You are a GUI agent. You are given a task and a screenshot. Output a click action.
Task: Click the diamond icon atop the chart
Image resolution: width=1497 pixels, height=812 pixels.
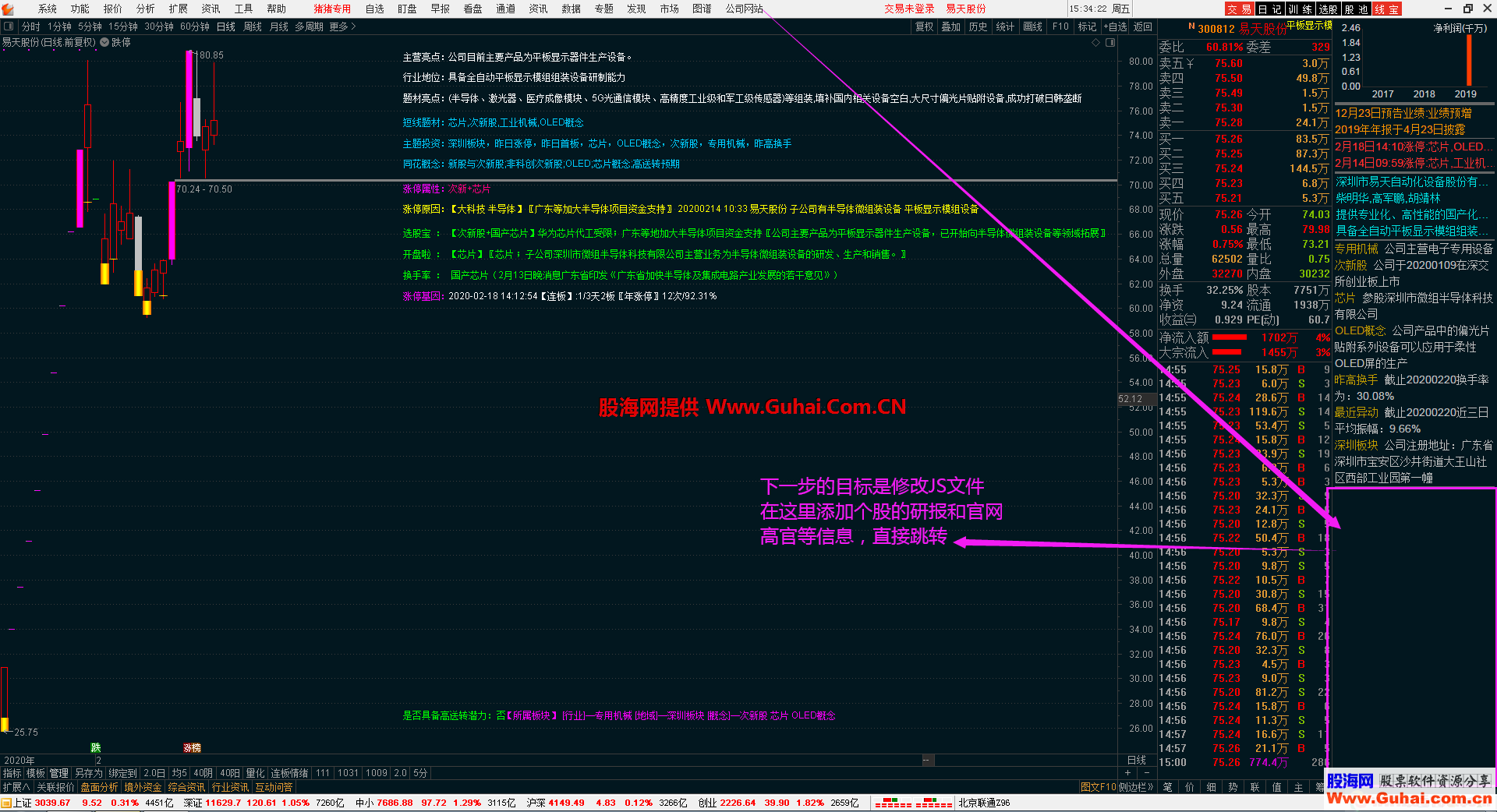click(1095, 42)
